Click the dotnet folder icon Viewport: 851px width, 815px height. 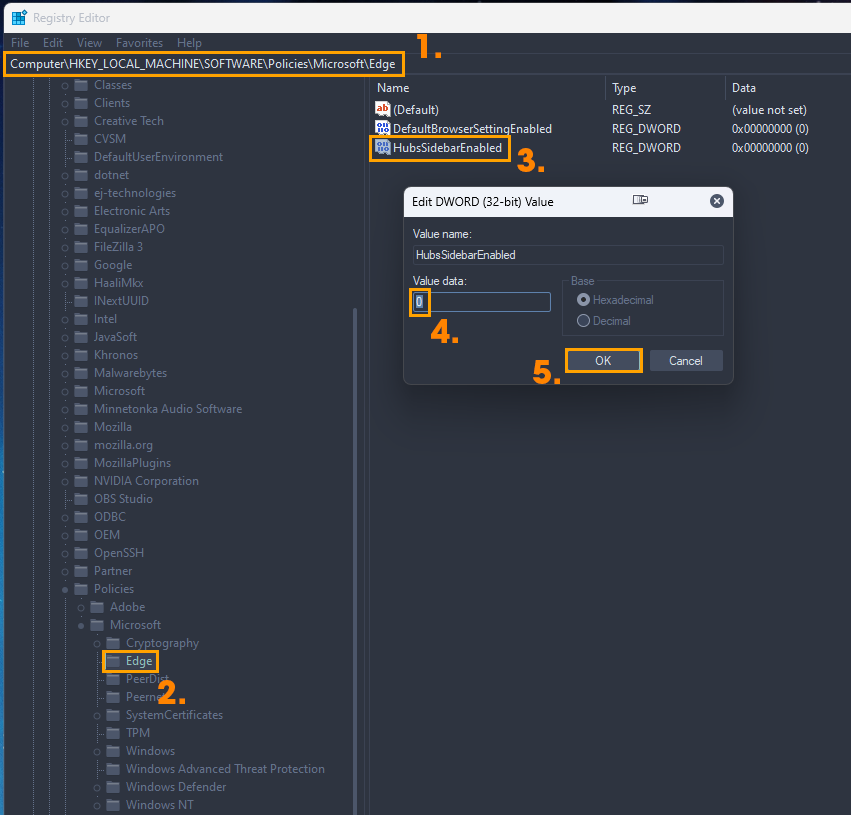tap(81, 175)
